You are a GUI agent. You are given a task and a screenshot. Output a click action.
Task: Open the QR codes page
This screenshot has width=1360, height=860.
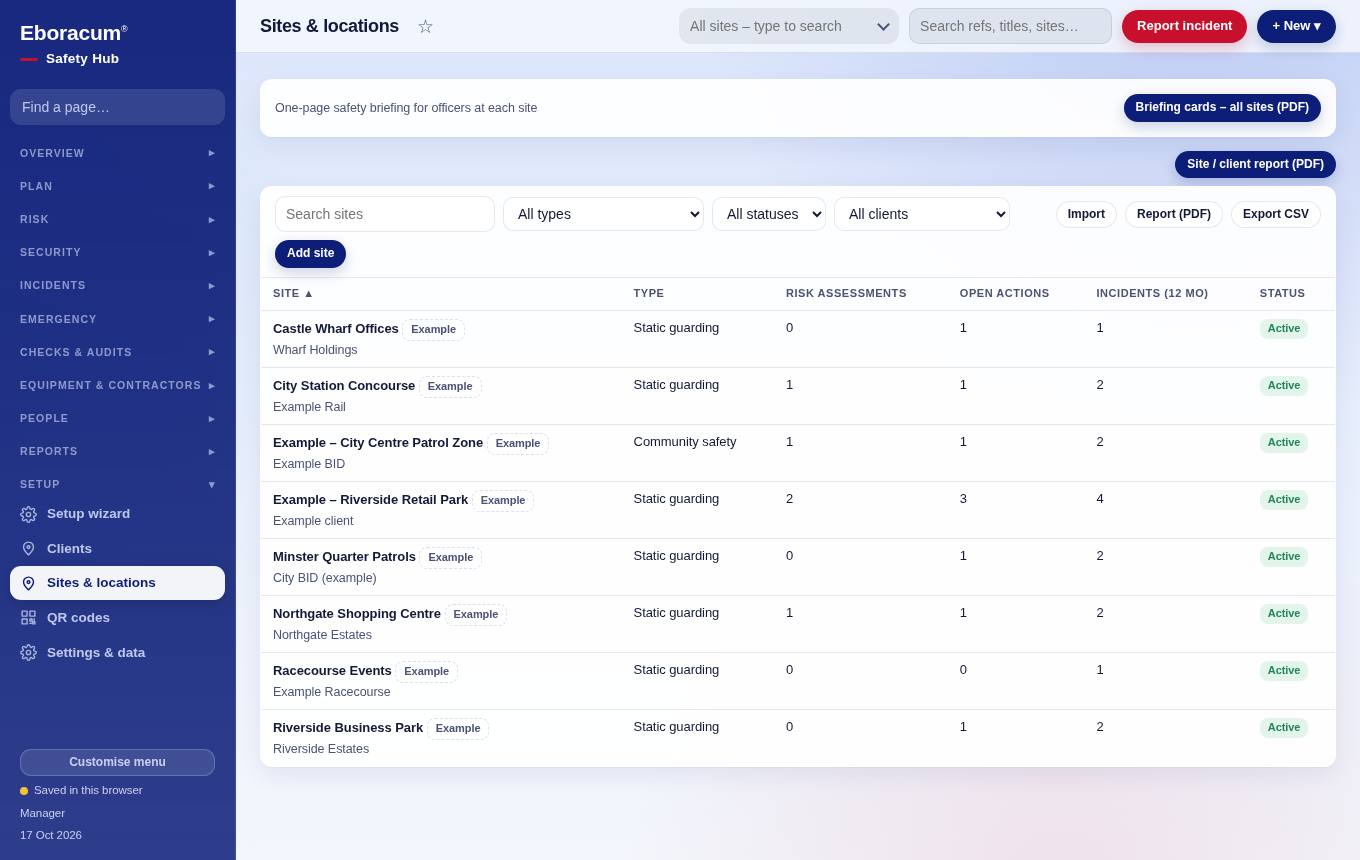tap(117, 618)
